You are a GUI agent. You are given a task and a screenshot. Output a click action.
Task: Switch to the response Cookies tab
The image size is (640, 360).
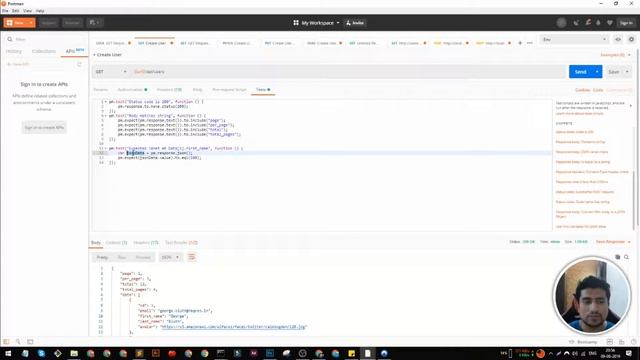tap(116, 242)
